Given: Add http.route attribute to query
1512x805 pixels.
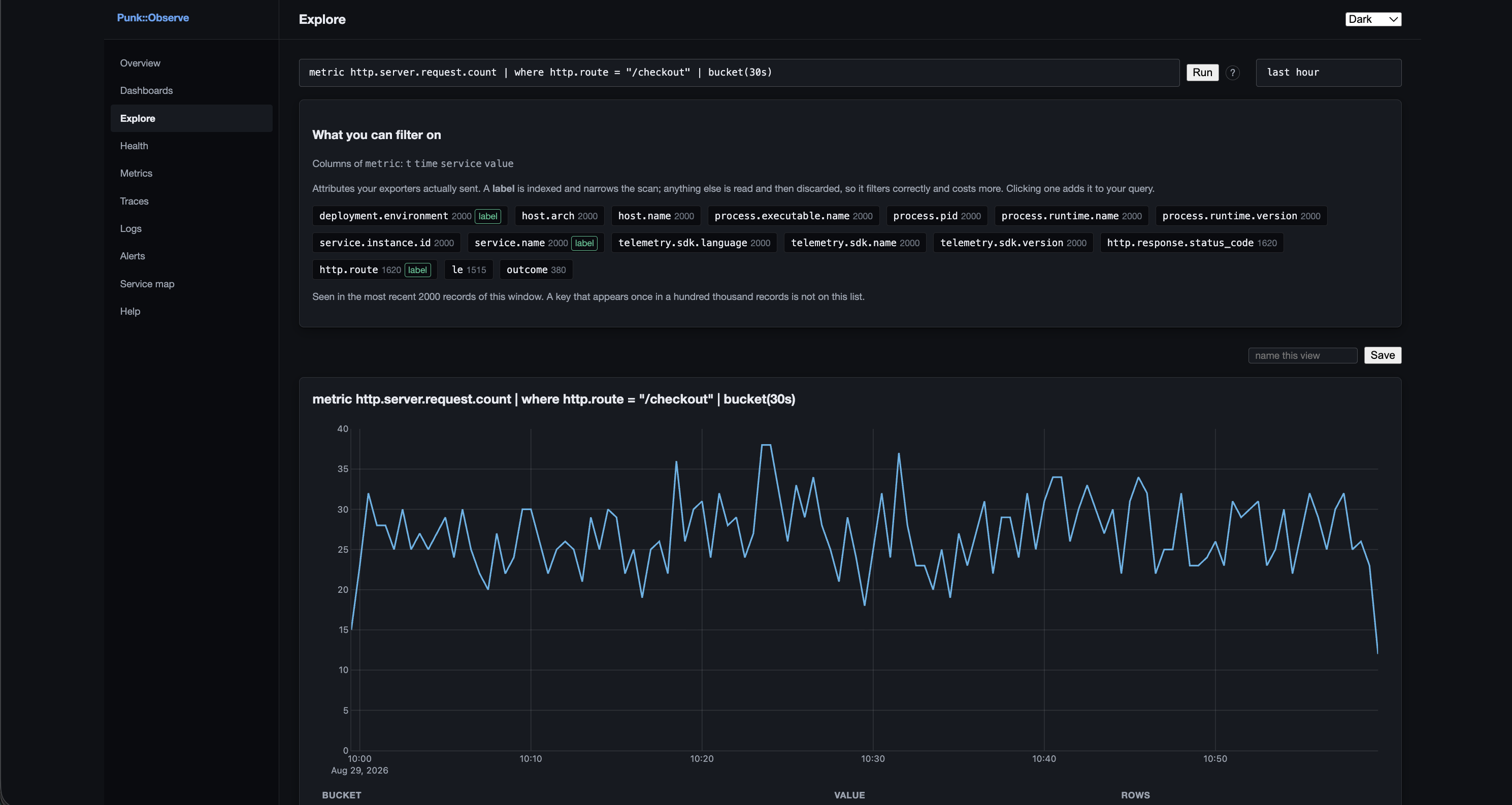Looking at the screenshot, I should (x=375, y=270).
